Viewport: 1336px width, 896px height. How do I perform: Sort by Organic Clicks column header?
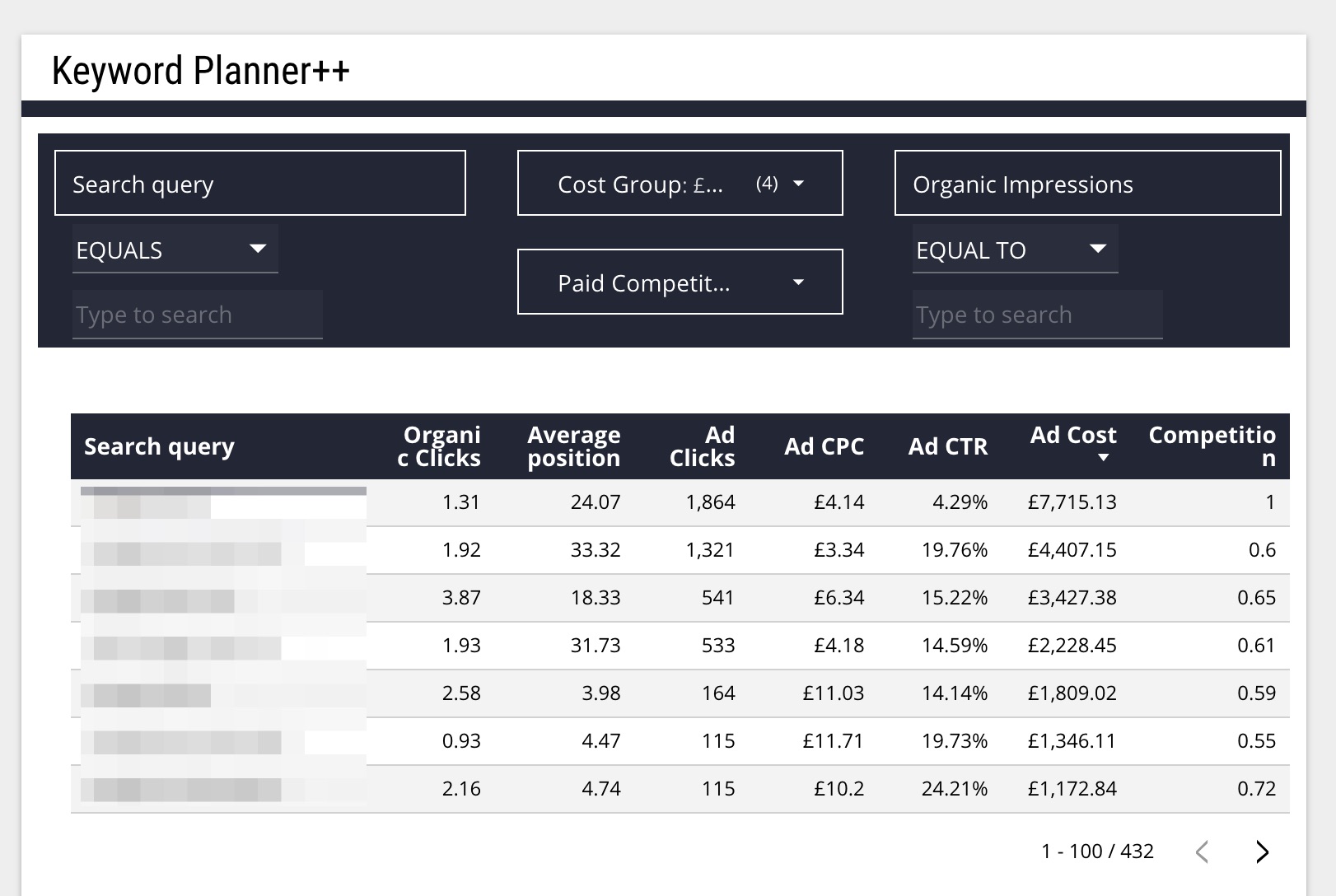[440, 446]
